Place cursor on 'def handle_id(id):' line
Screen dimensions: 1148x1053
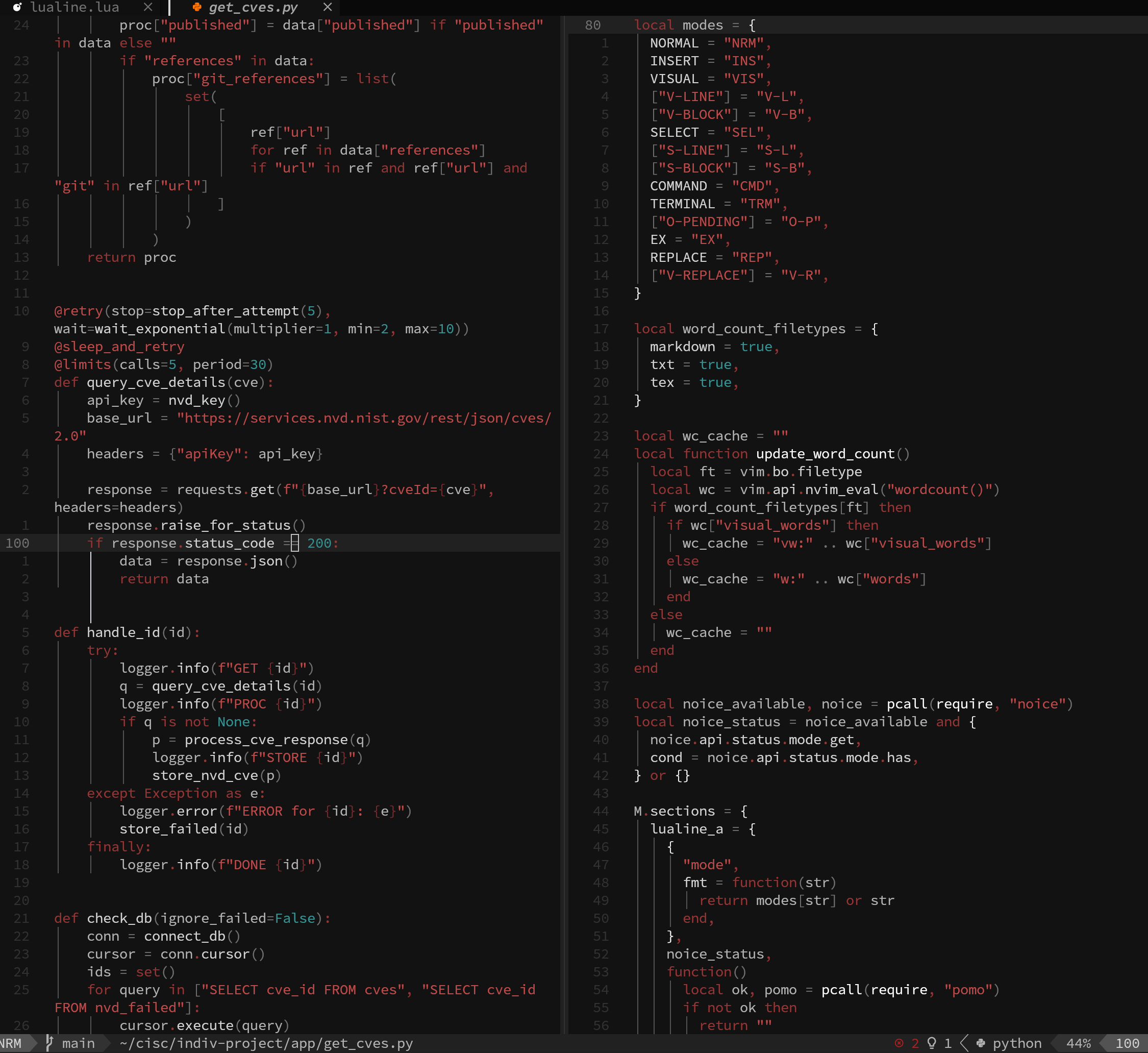(127, 632)
